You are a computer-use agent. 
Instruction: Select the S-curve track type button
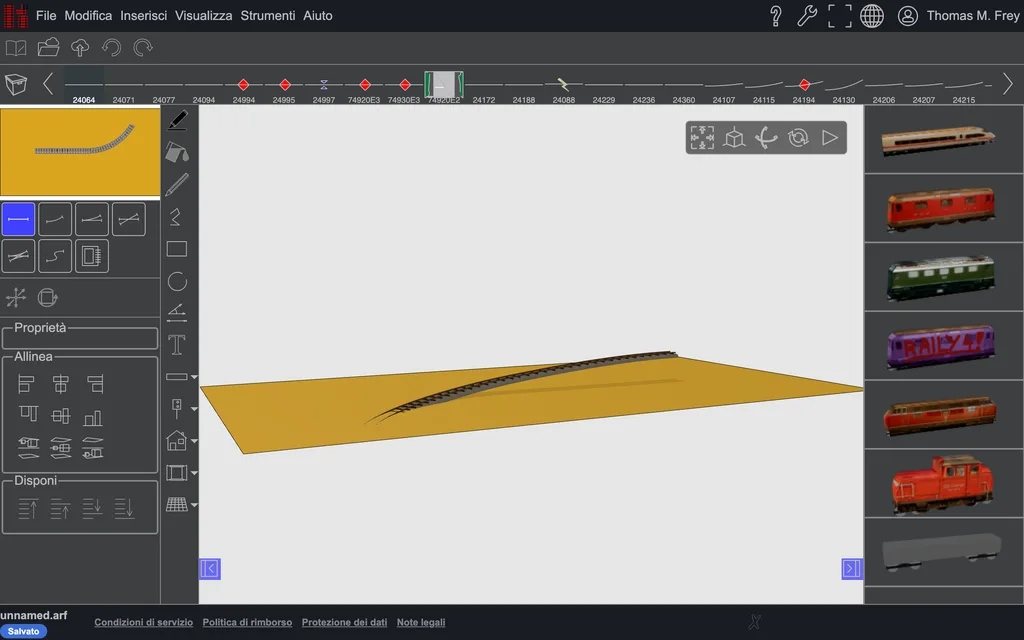[x=55, y=256]
